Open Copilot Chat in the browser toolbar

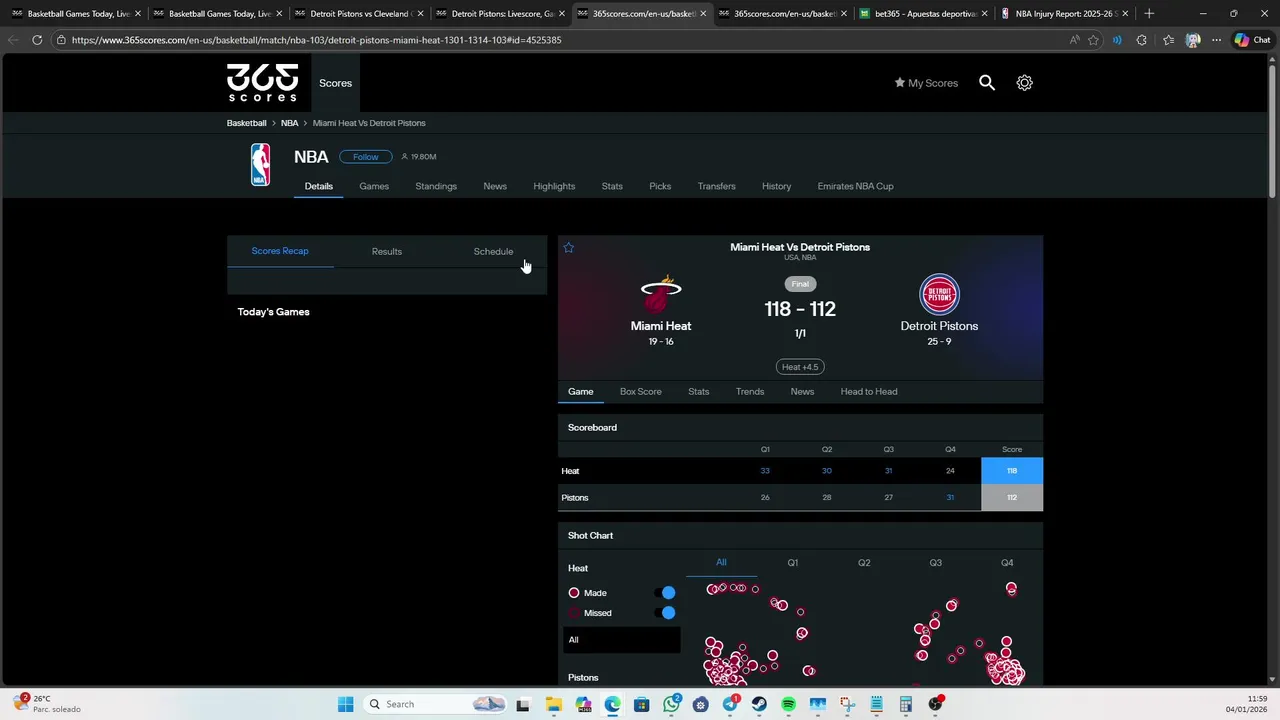(1252, 40)
